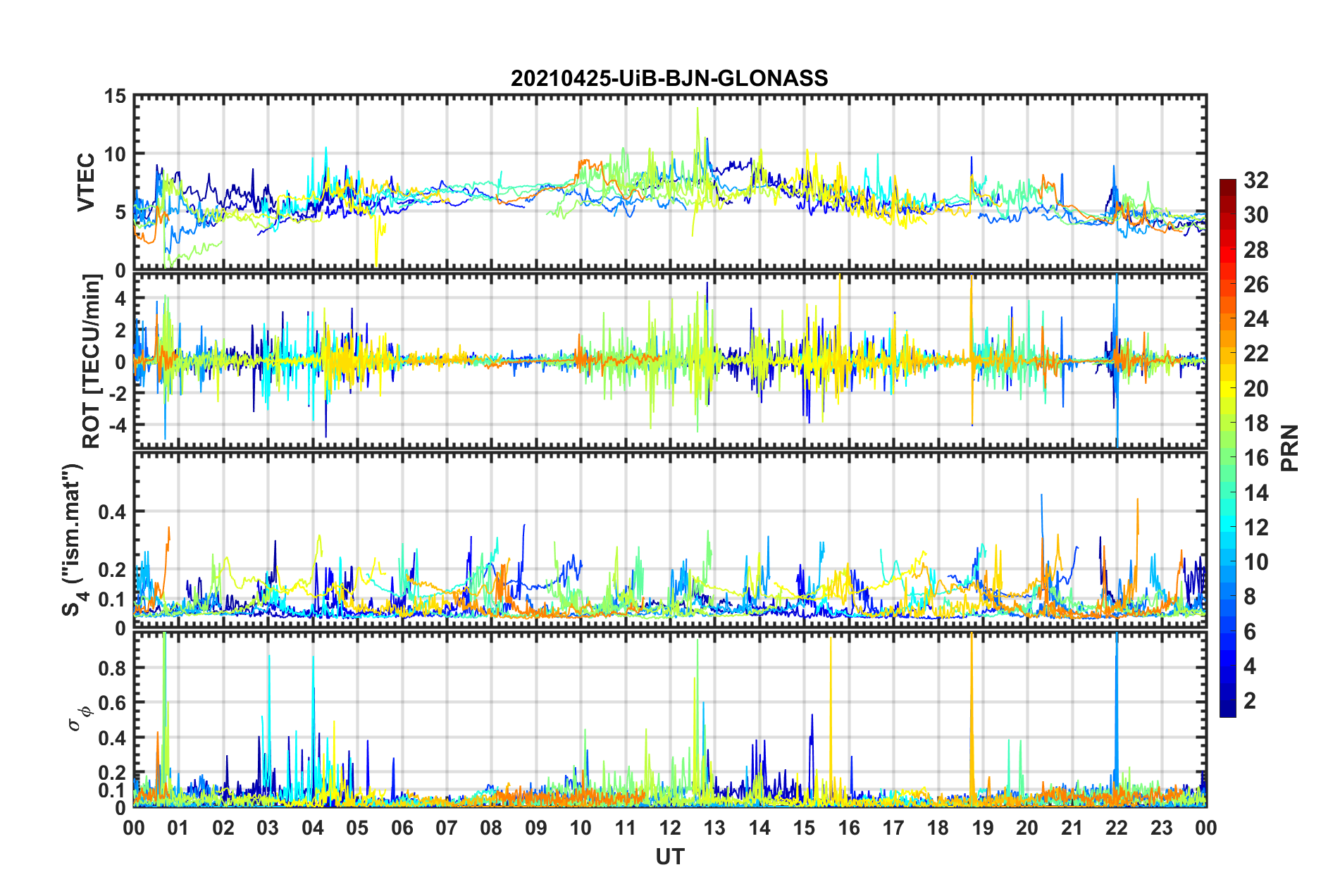Click PRN colorbar tick label 20
This screenshot has height=896, width=1340.
point(1256,389)
